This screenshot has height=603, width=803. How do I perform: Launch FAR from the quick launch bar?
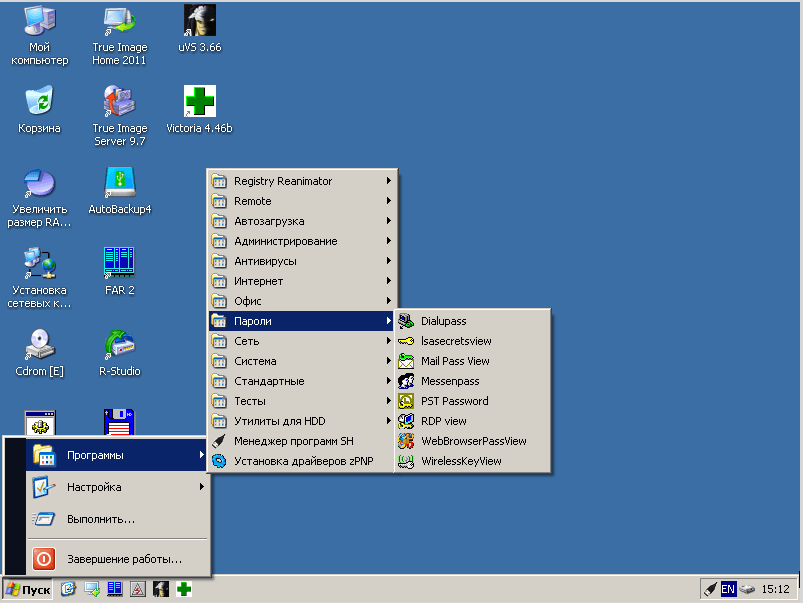point(115,589)
